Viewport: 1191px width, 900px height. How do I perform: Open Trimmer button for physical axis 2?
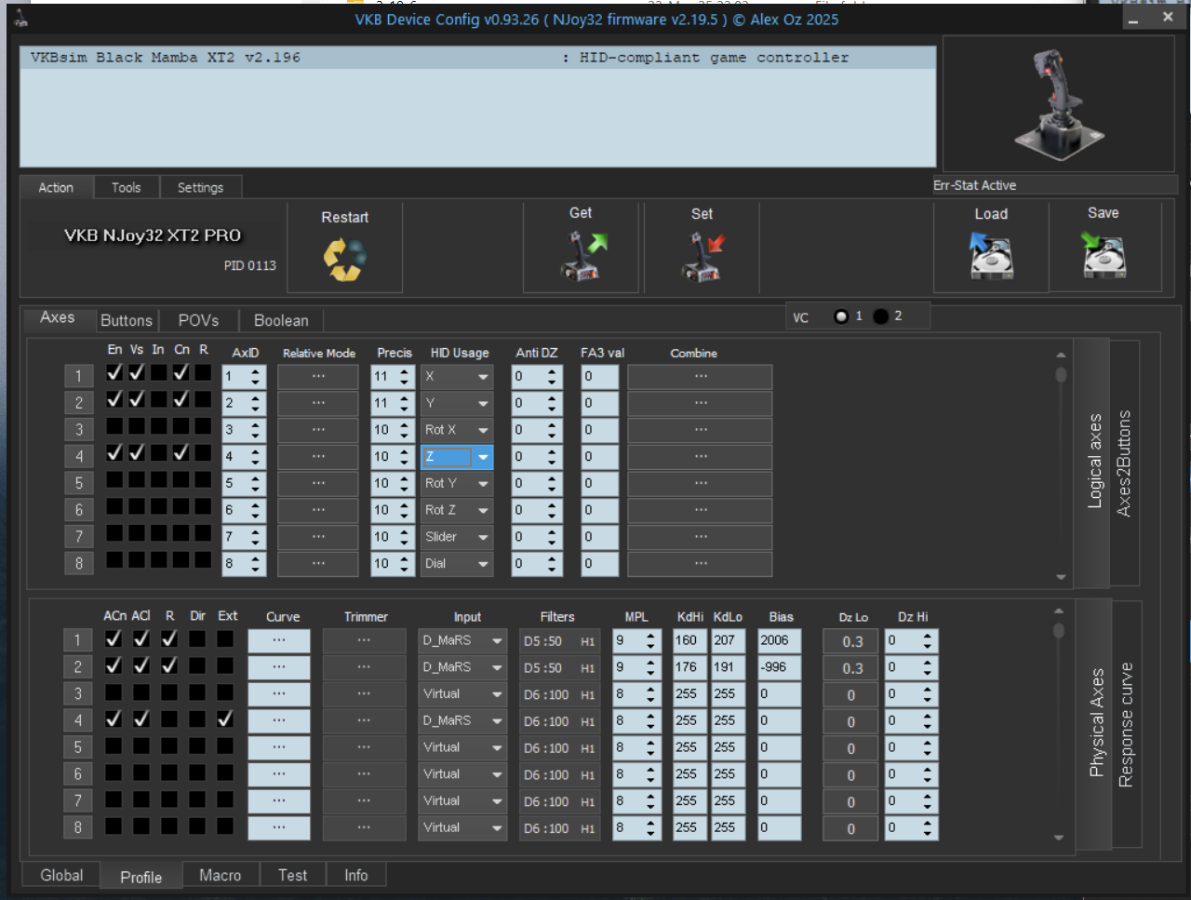click(364, 667)
